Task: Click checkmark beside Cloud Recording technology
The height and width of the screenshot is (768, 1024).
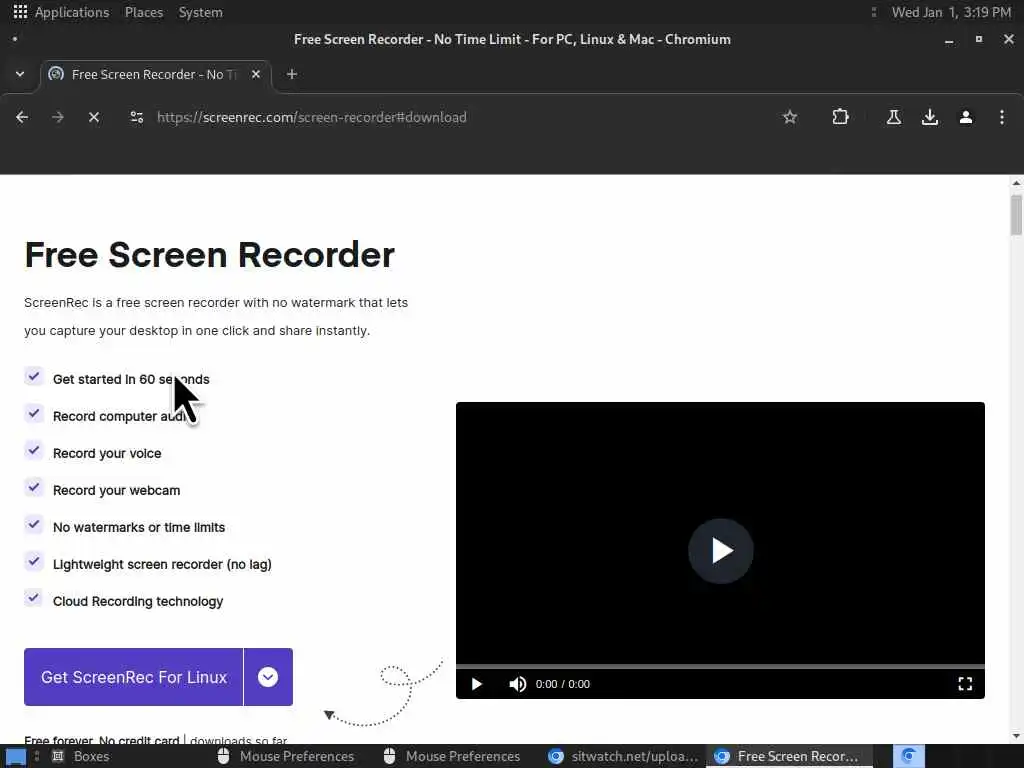Action: click(x=33, y=599)
